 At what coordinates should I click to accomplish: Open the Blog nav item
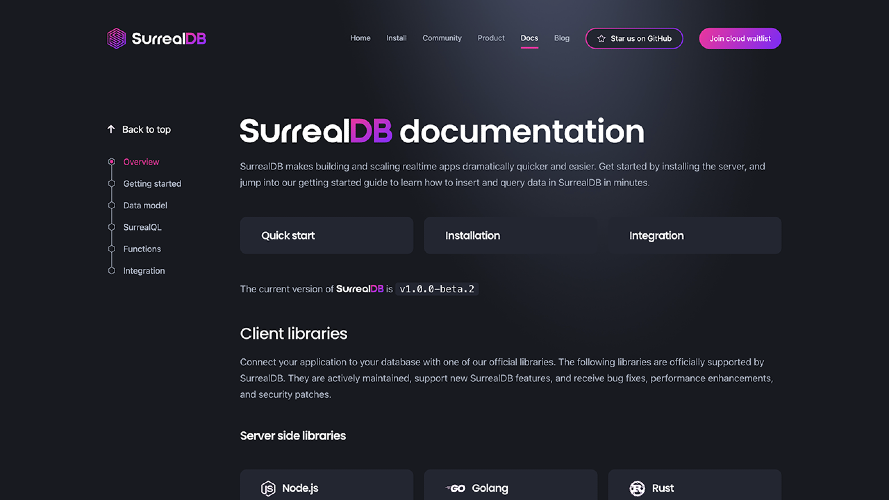coord(561,38)
